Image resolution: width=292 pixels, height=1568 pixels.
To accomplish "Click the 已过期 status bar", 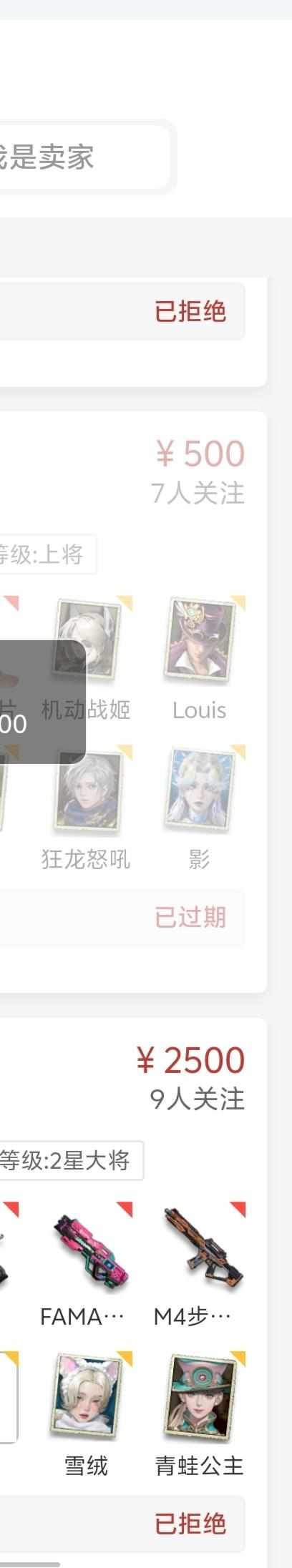I will 122,917.
